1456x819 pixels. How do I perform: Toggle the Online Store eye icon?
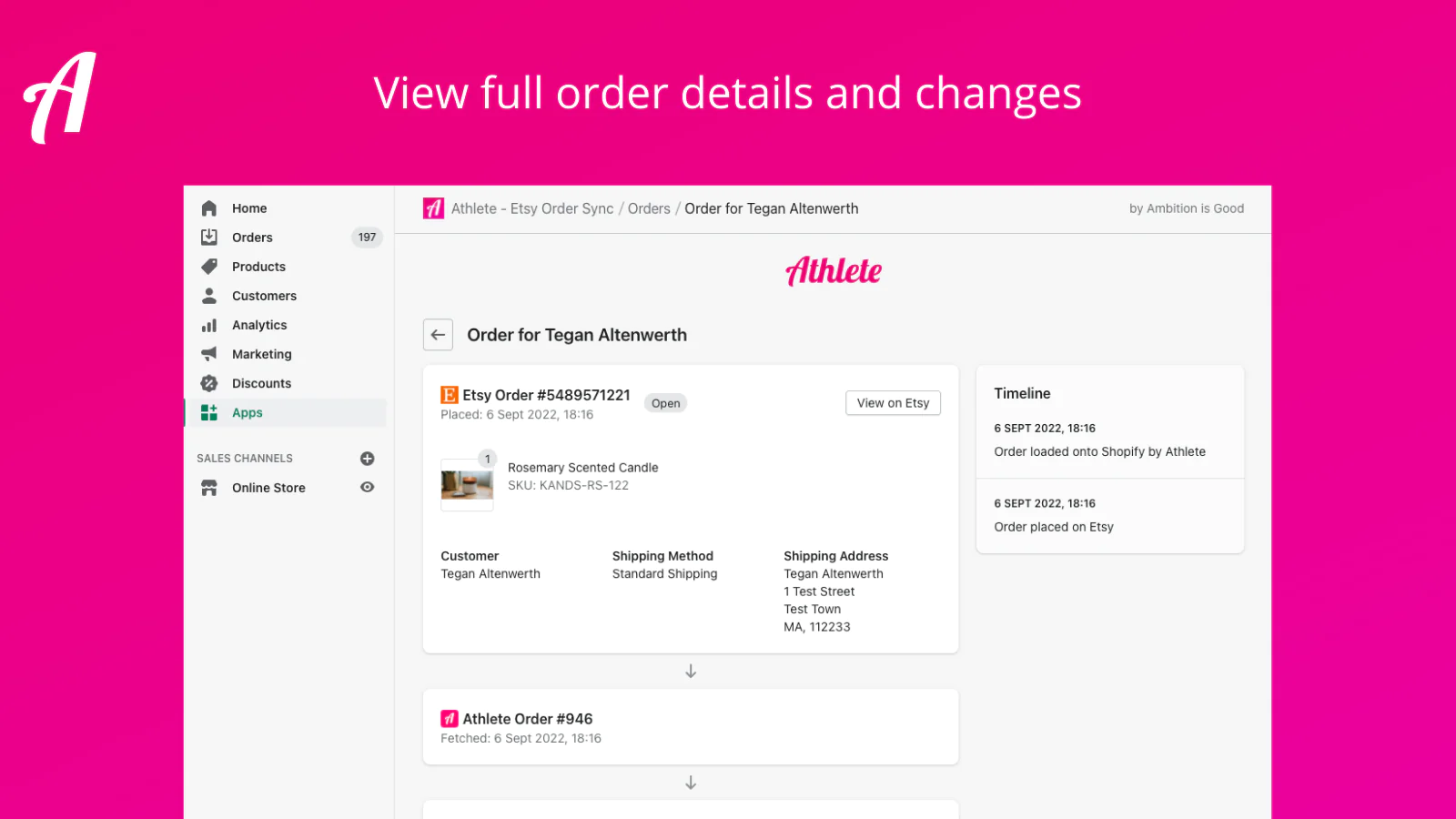(x=368, y=488)
